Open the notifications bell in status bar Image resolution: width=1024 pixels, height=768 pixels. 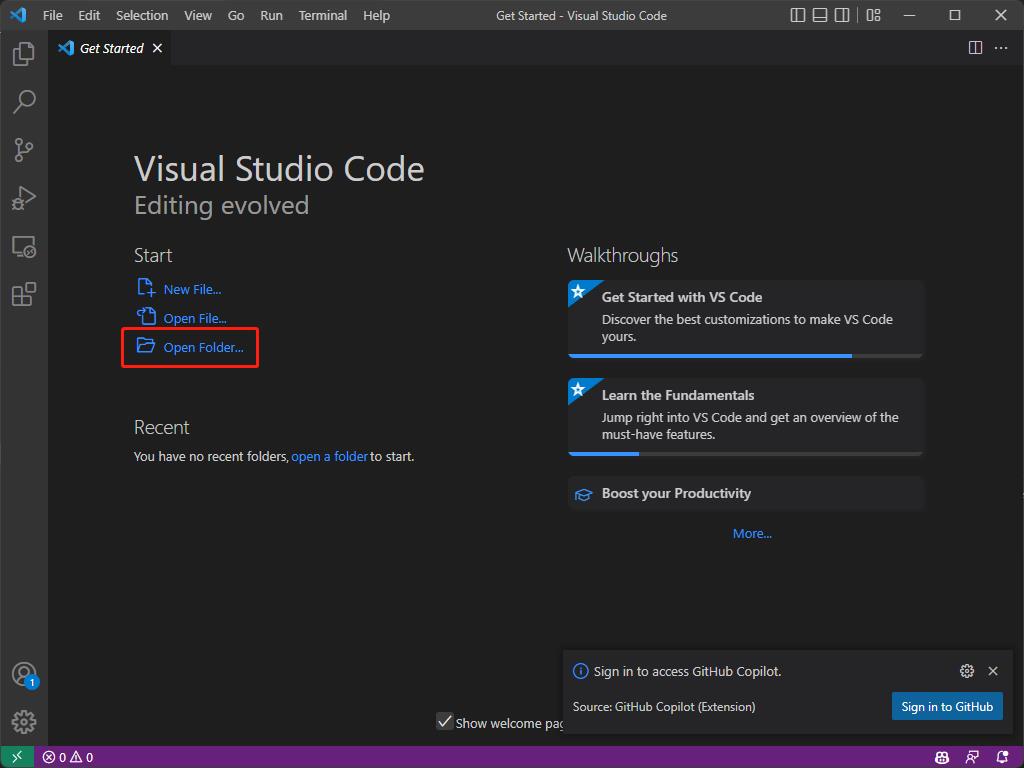tap(1002, 758)
